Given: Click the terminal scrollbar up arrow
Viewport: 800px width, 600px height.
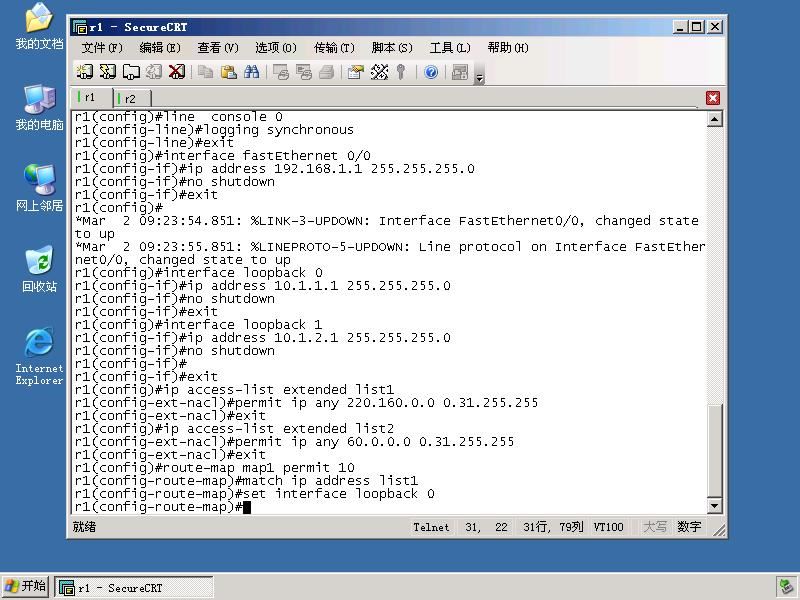Looking at the screenshot, I should click(x=714, y=119).
